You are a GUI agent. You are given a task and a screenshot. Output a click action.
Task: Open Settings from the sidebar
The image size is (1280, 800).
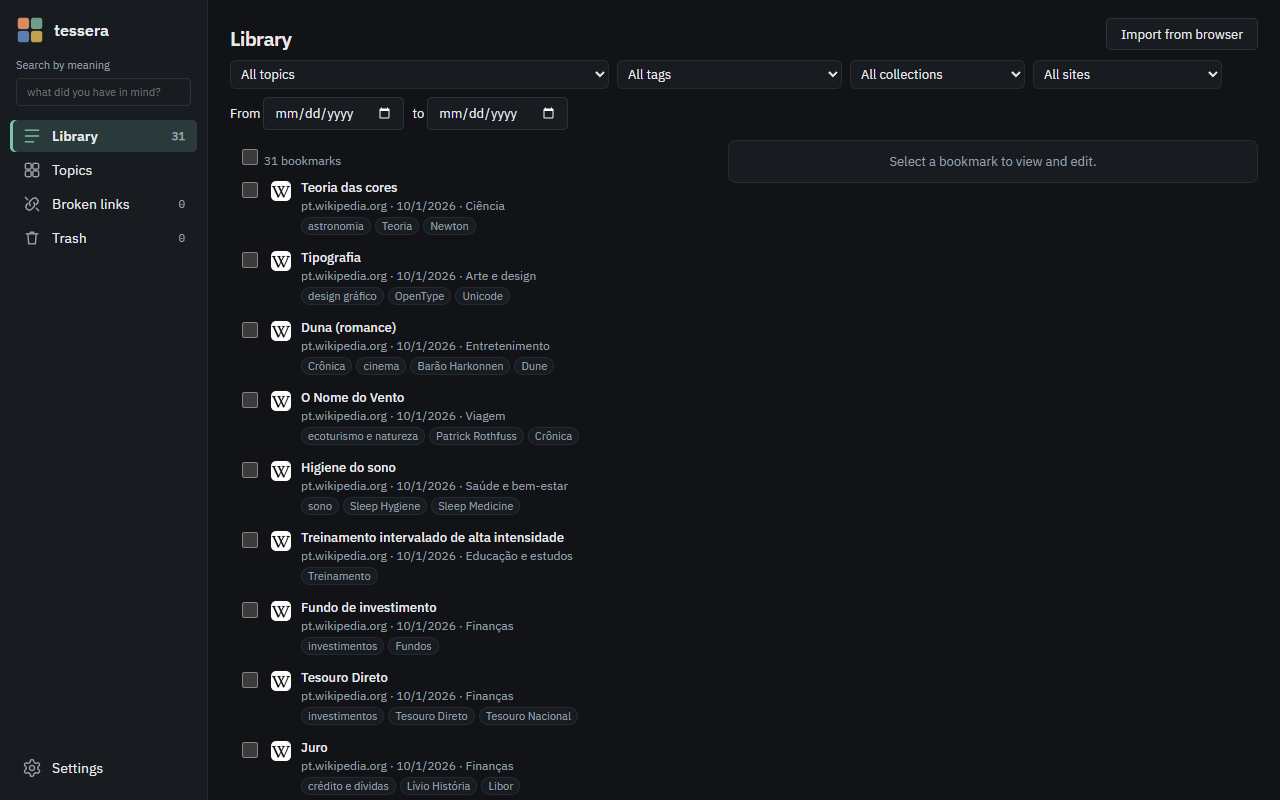[104, 768]
